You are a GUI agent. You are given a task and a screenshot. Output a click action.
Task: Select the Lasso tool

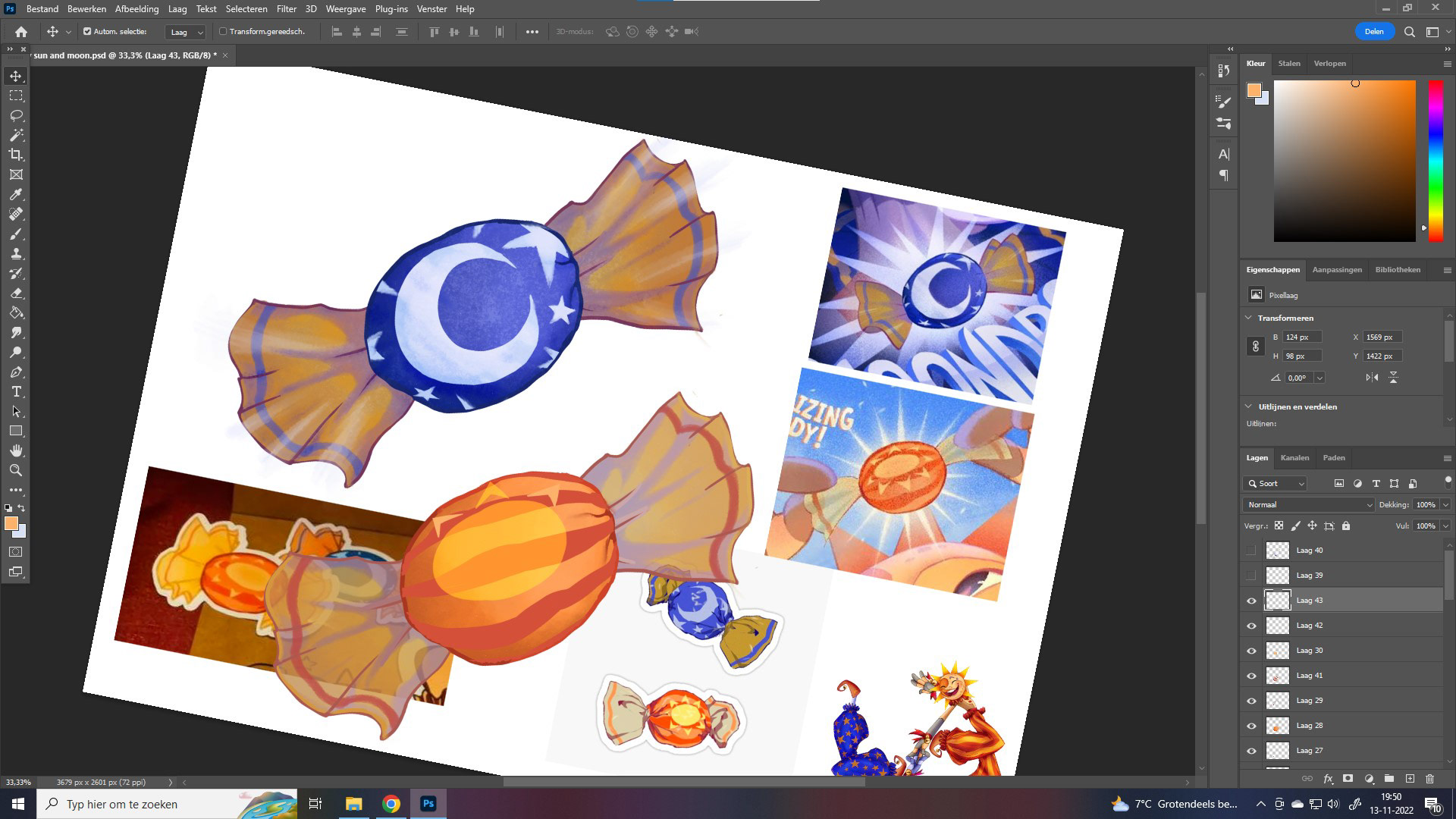point(16,115)
